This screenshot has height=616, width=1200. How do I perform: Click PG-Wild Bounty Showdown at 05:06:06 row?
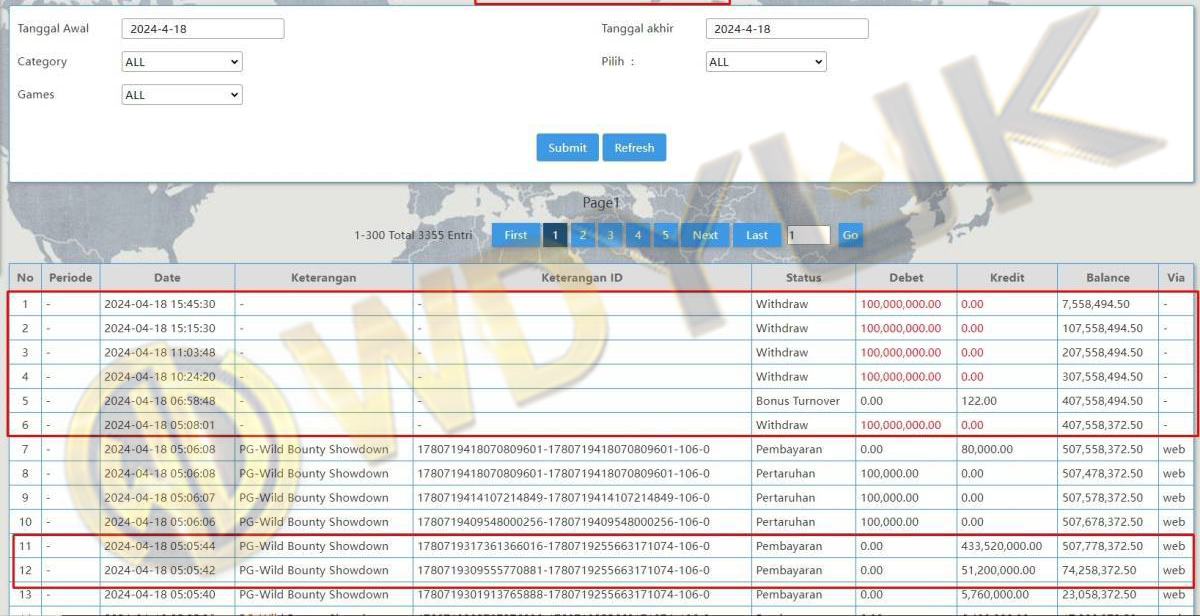tap(313, 522)
